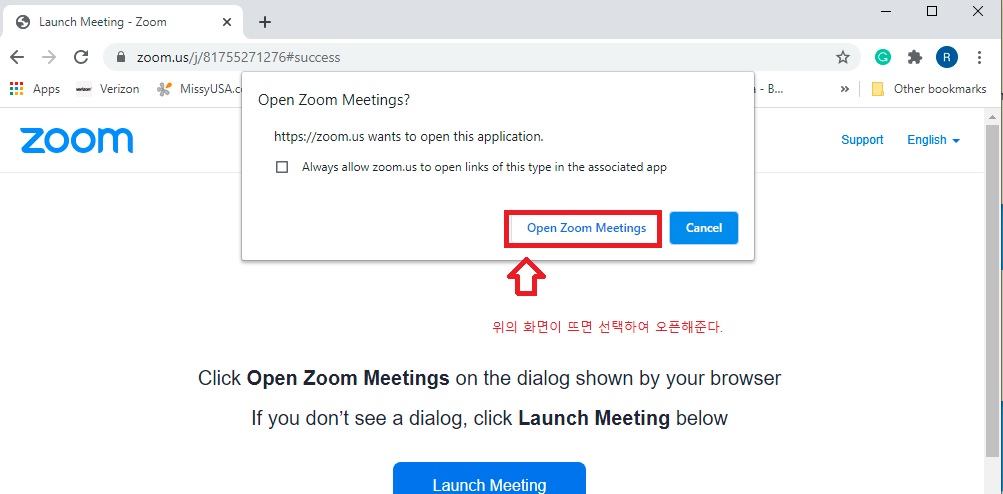Bookmark this page with the star icon
1003x494 pixels.
pyautogui.click(x=843, y=57)
